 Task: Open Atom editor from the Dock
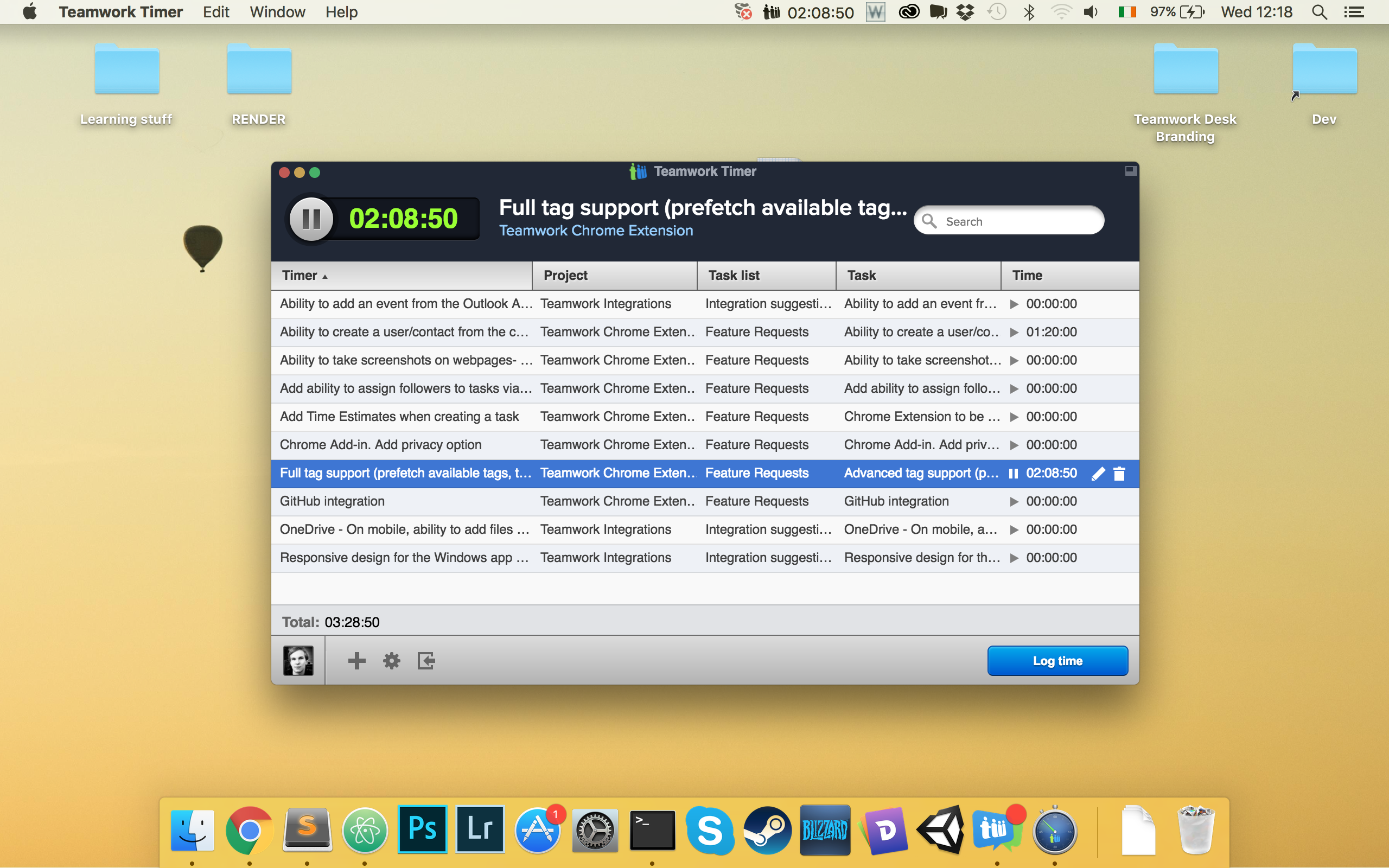tap(365, 830)
